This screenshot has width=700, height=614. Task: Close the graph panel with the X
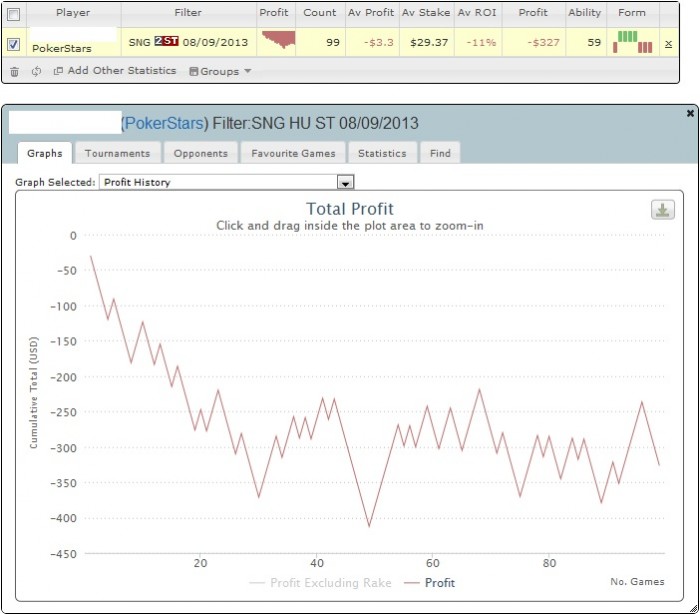click(x=690, y=113)
